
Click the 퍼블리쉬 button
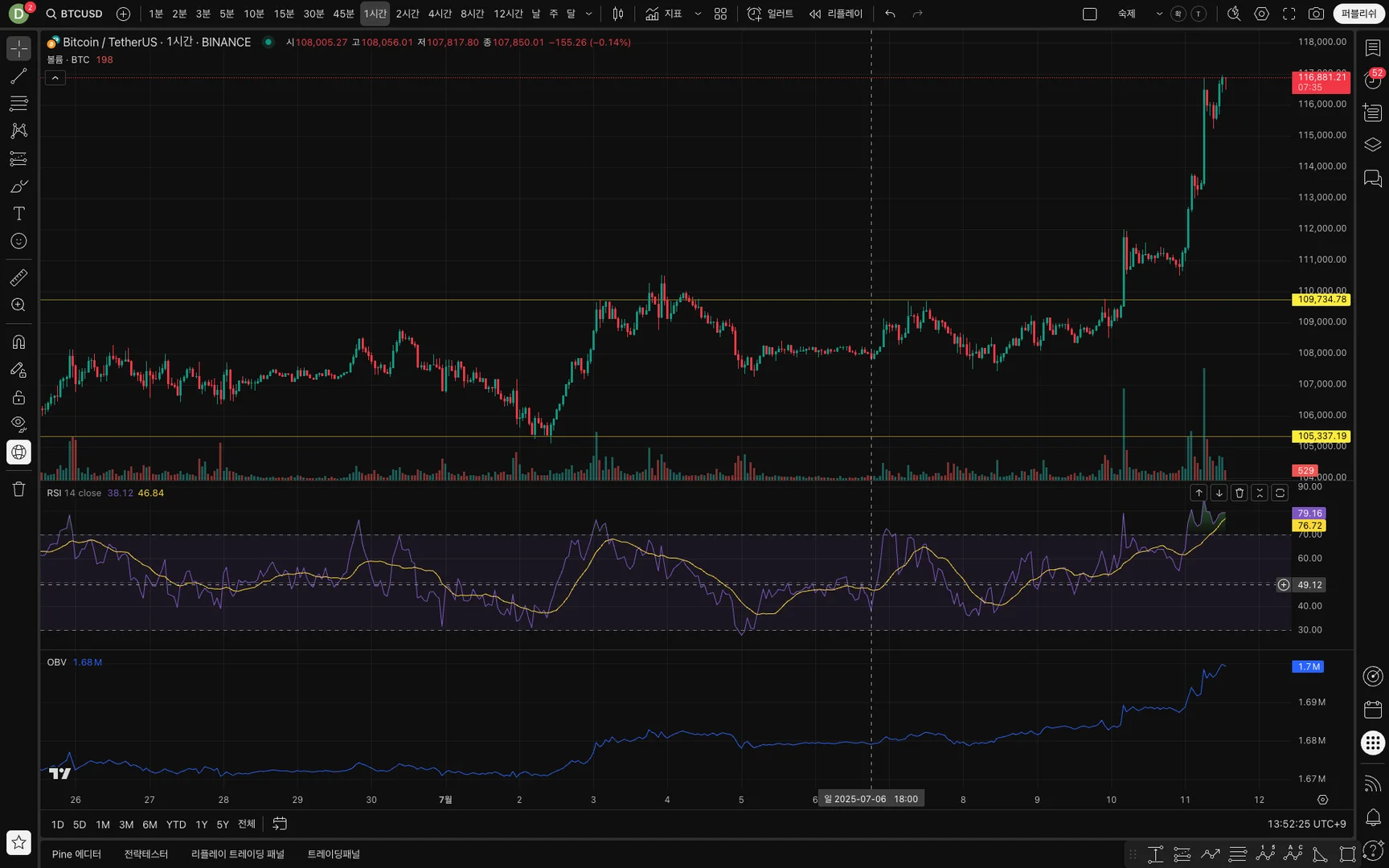click(1358, 14)
